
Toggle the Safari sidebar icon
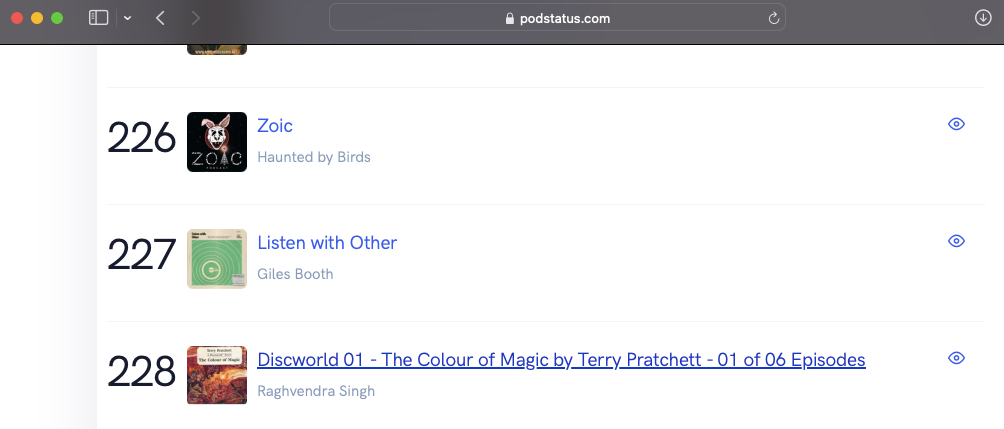pos(98,18)
